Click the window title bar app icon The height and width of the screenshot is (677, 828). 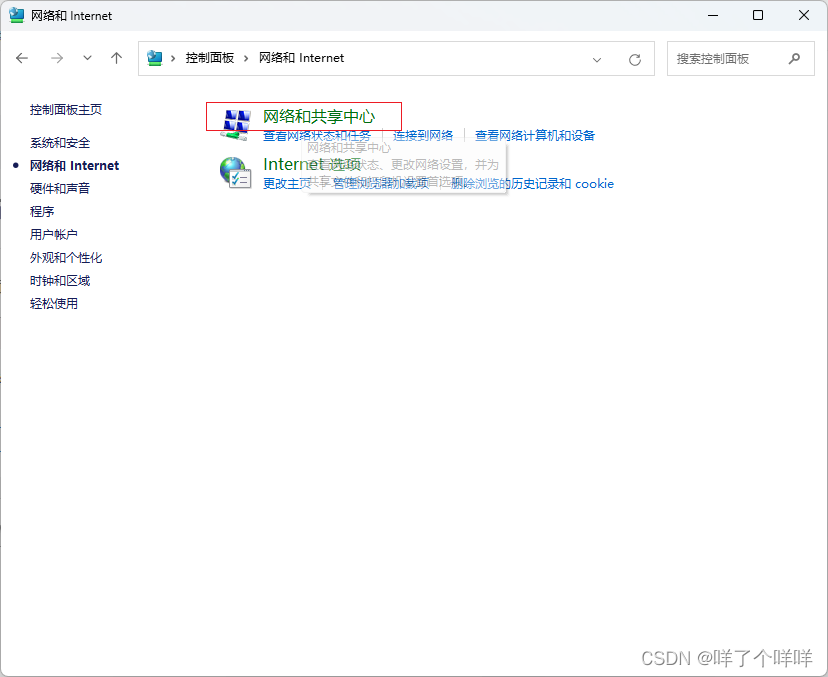click(x=17, y=15)
